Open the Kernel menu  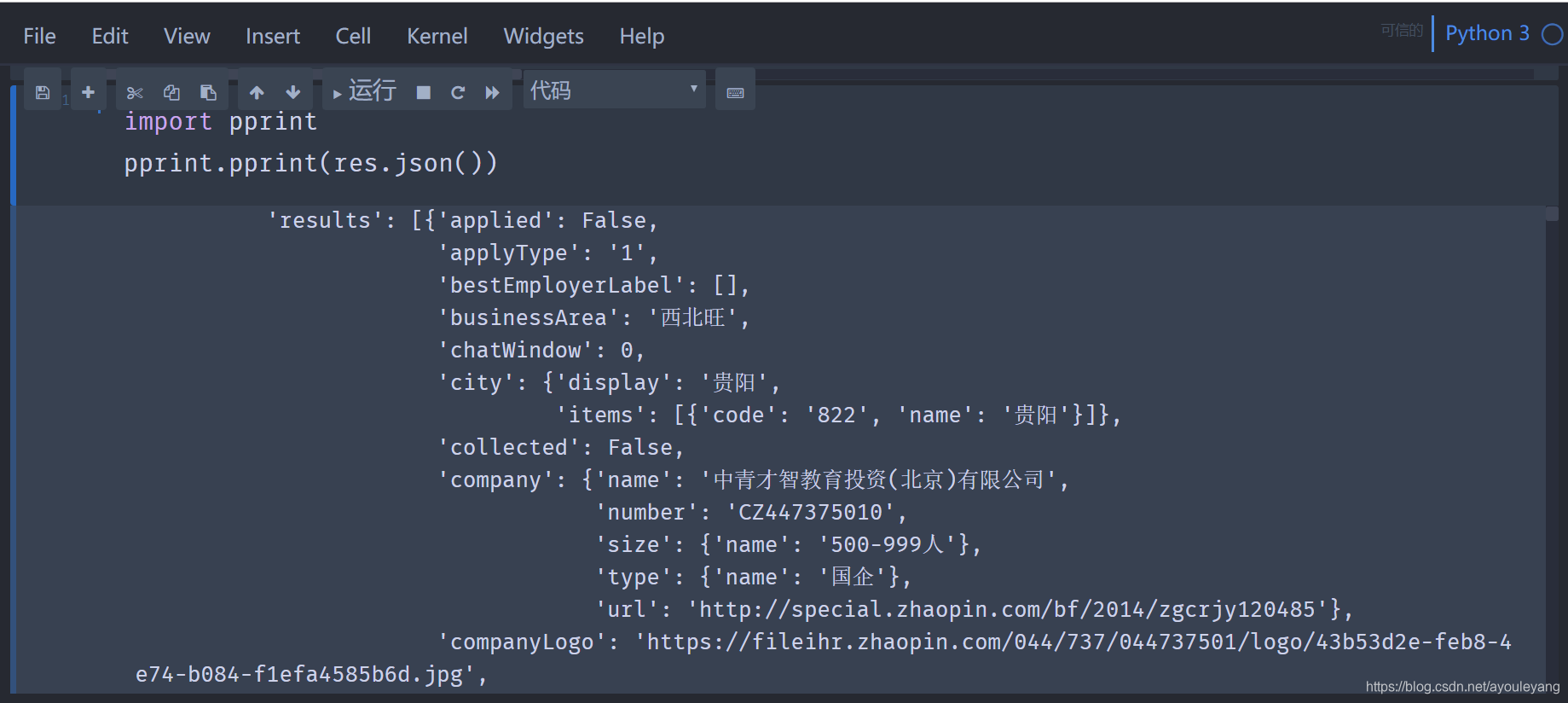437,36
